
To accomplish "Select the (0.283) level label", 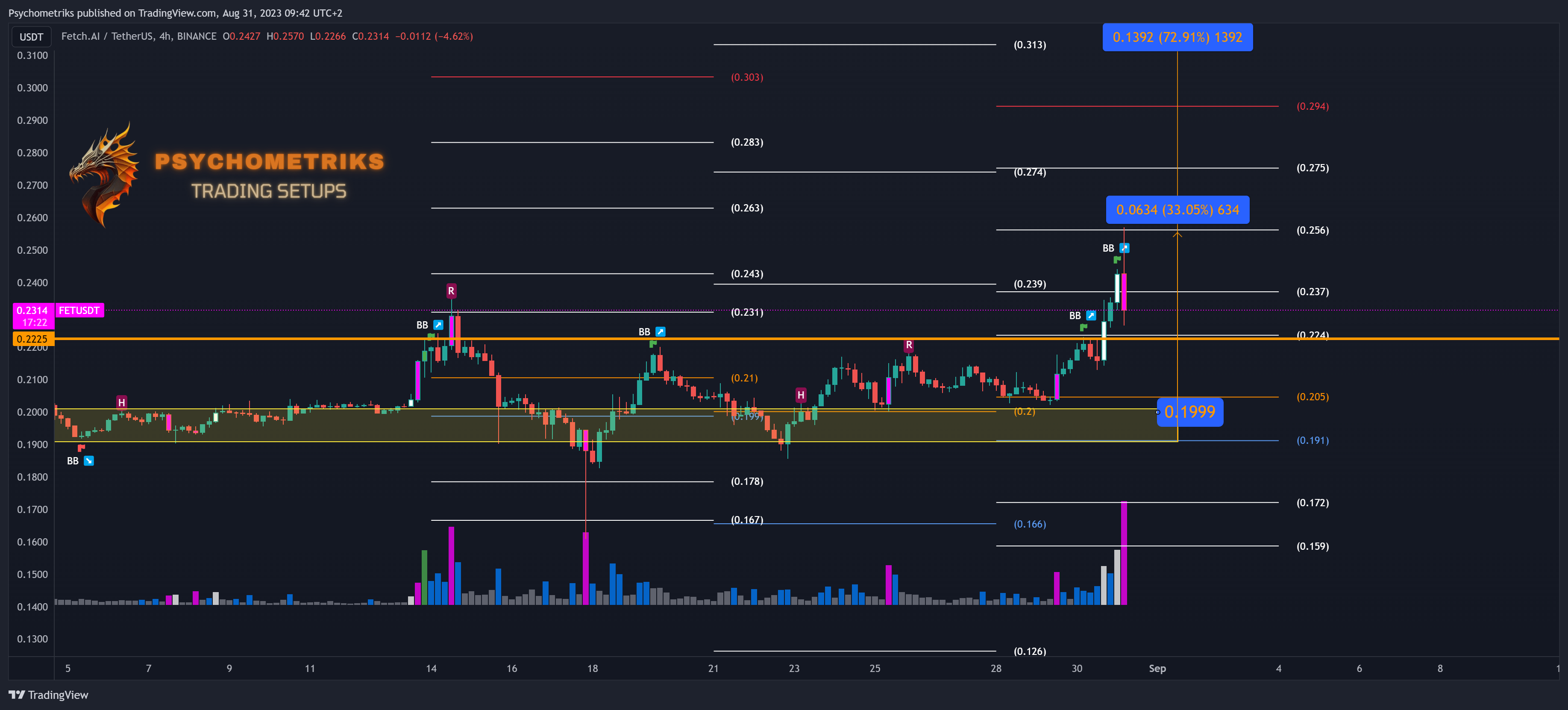I will [x=747, y=142].
